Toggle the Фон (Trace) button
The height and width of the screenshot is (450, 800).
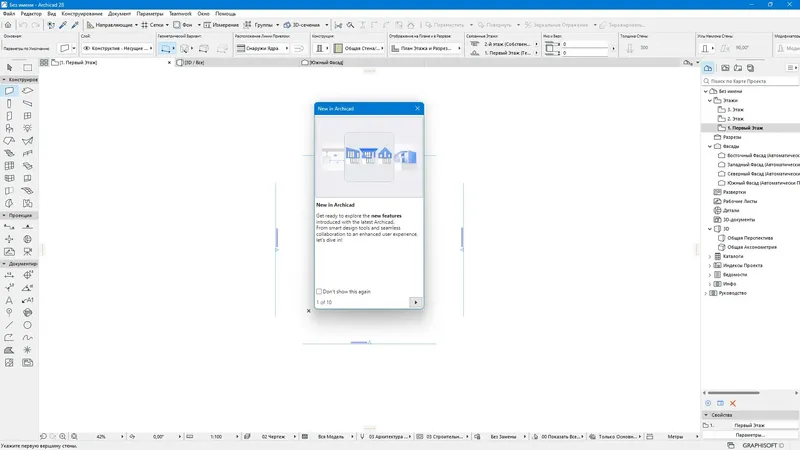pos(183,24)
